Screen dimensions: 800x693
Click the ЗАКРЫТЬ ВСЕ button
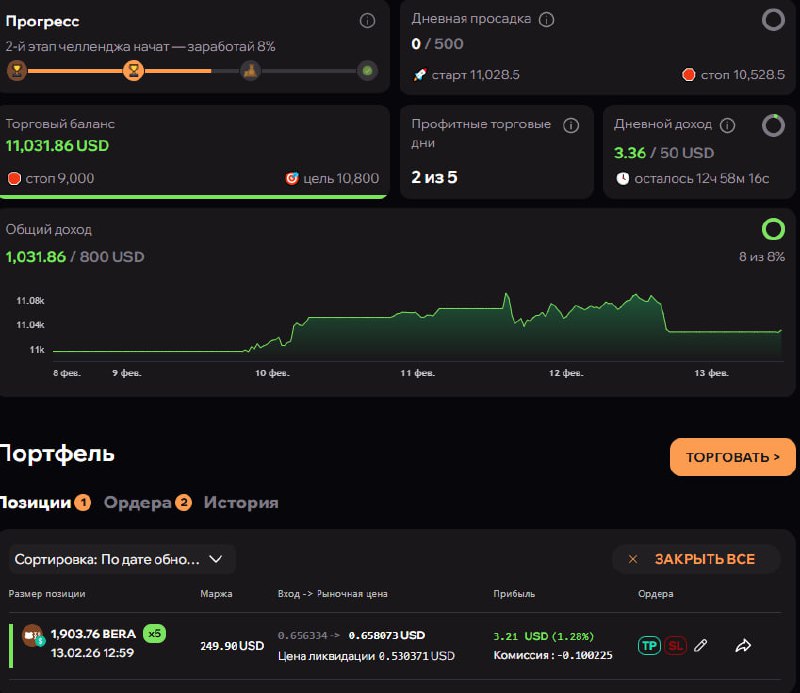[x=695, y=559]
